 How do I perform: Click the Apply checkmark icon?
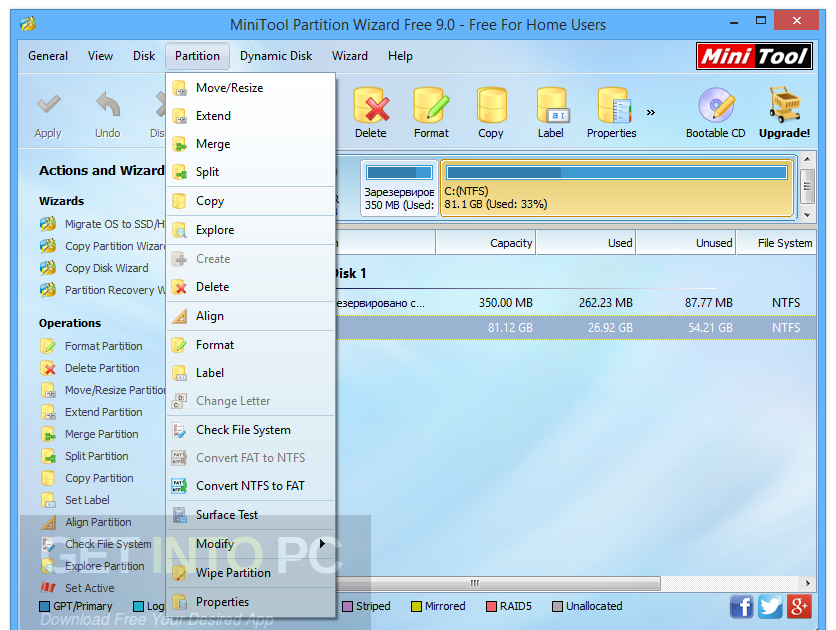click(x=49, y=104)
